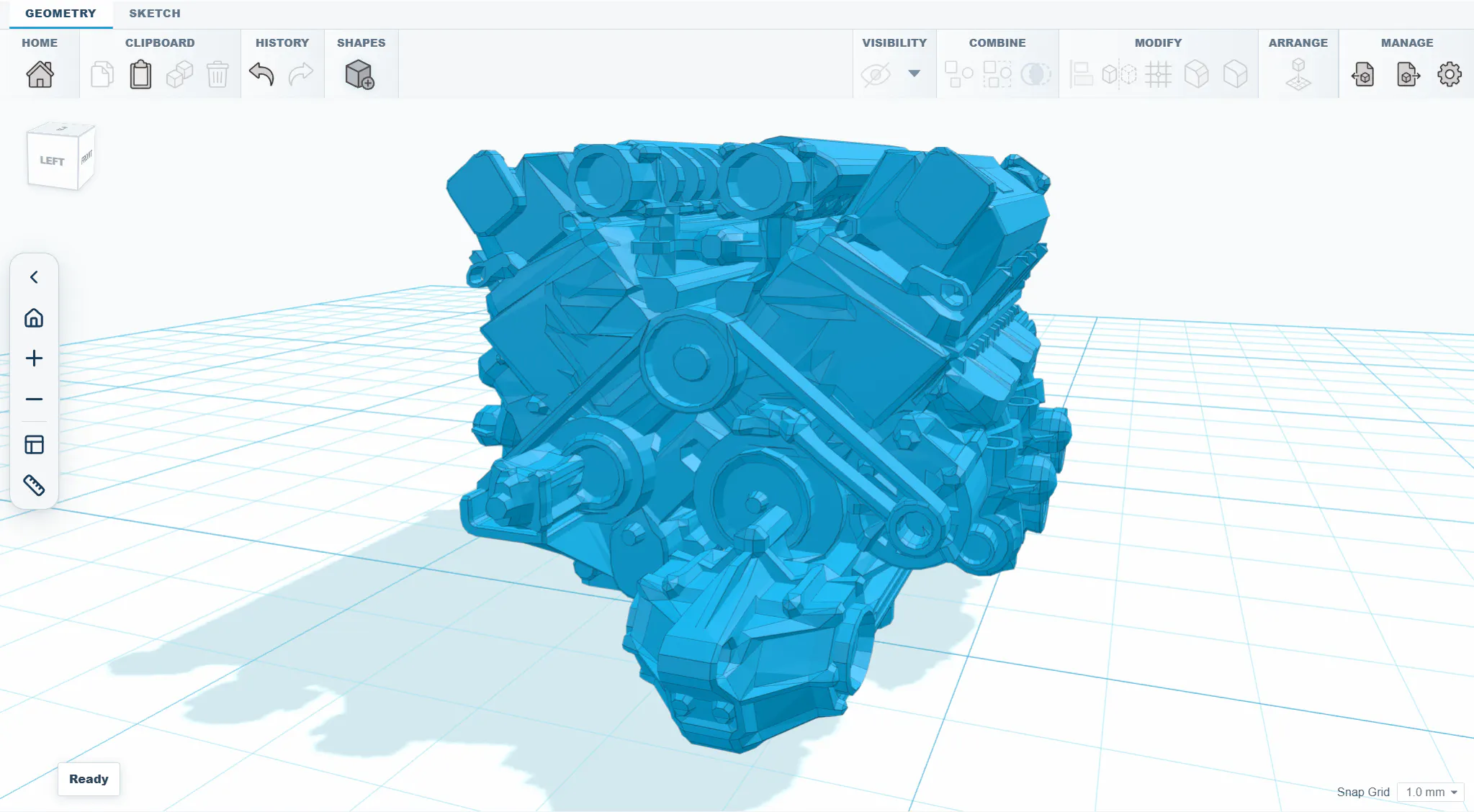The image size is (1474, 812).
Task: Collapse the left navigation panel chevron
Action: [x=34, y=277]
